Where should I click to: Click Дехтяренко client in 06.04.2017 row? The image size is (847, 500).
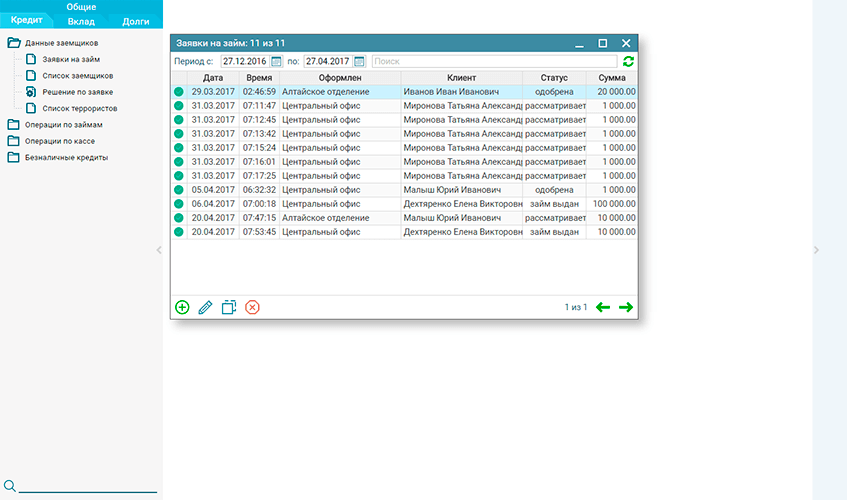(x=463, y=204)
